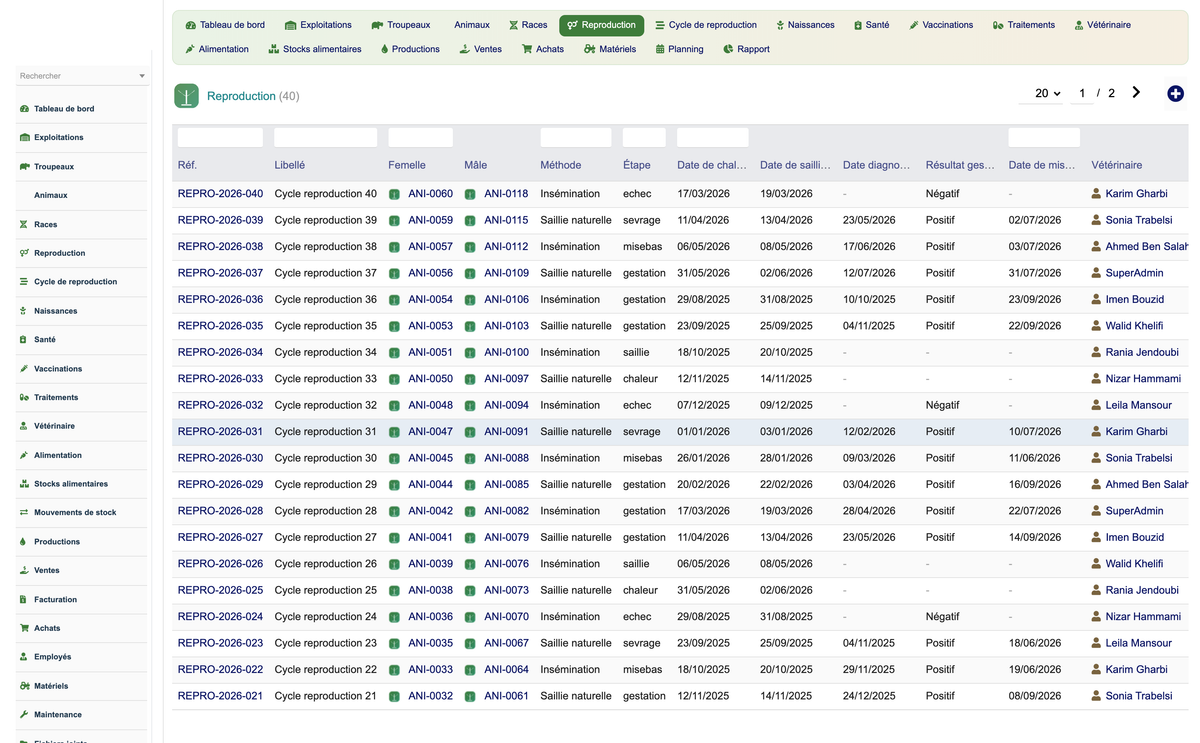Viewport: 1200px width, 743px height.
Task: Click the Planning calendar icon in top menu
Action: coord(660,49)
